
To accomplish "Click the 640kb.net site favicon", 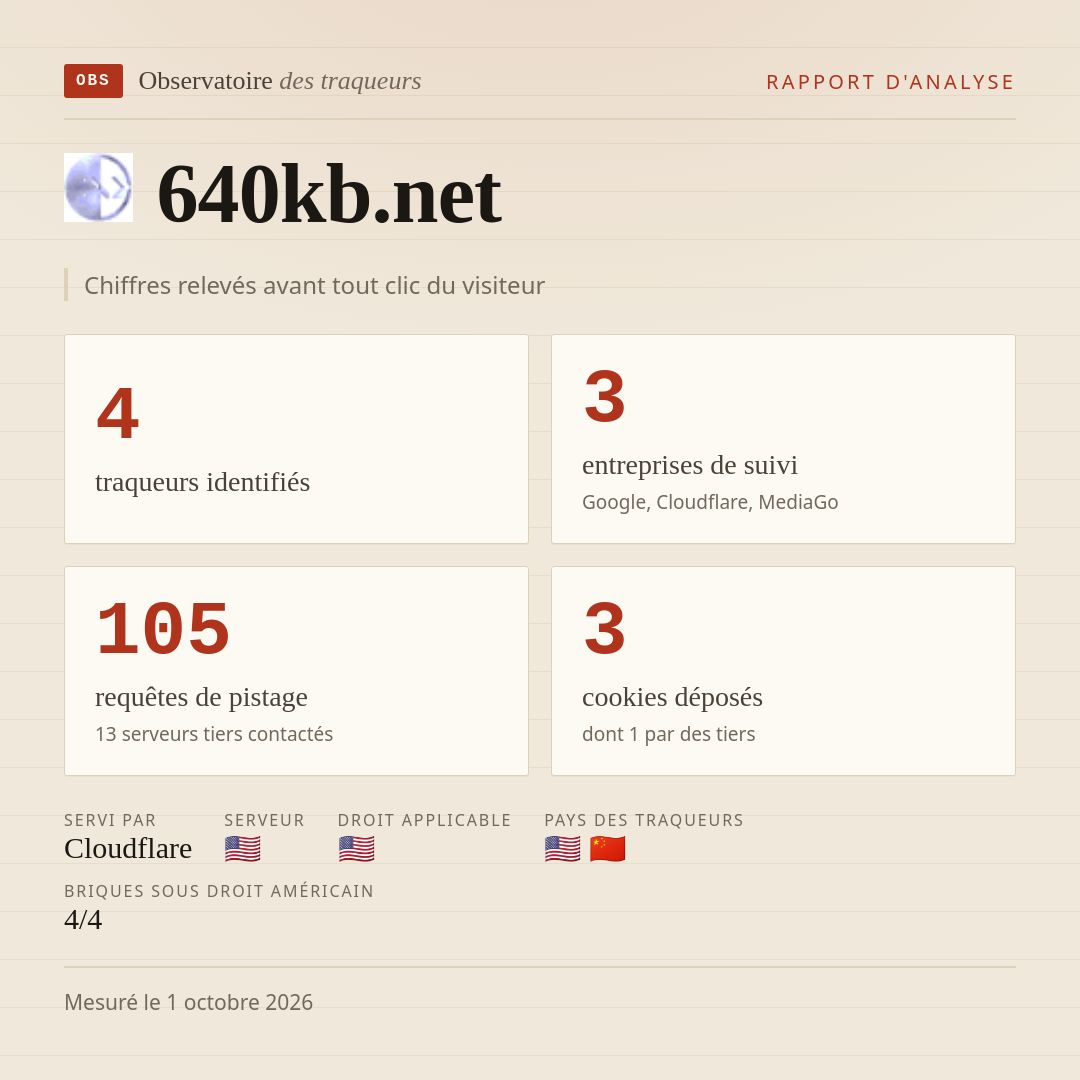I will pos(98,187).
